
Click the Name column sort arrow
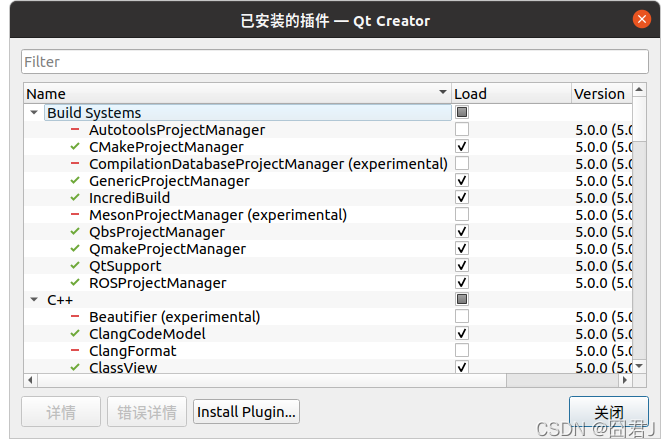pyautogui.click(x=443, y=93)
